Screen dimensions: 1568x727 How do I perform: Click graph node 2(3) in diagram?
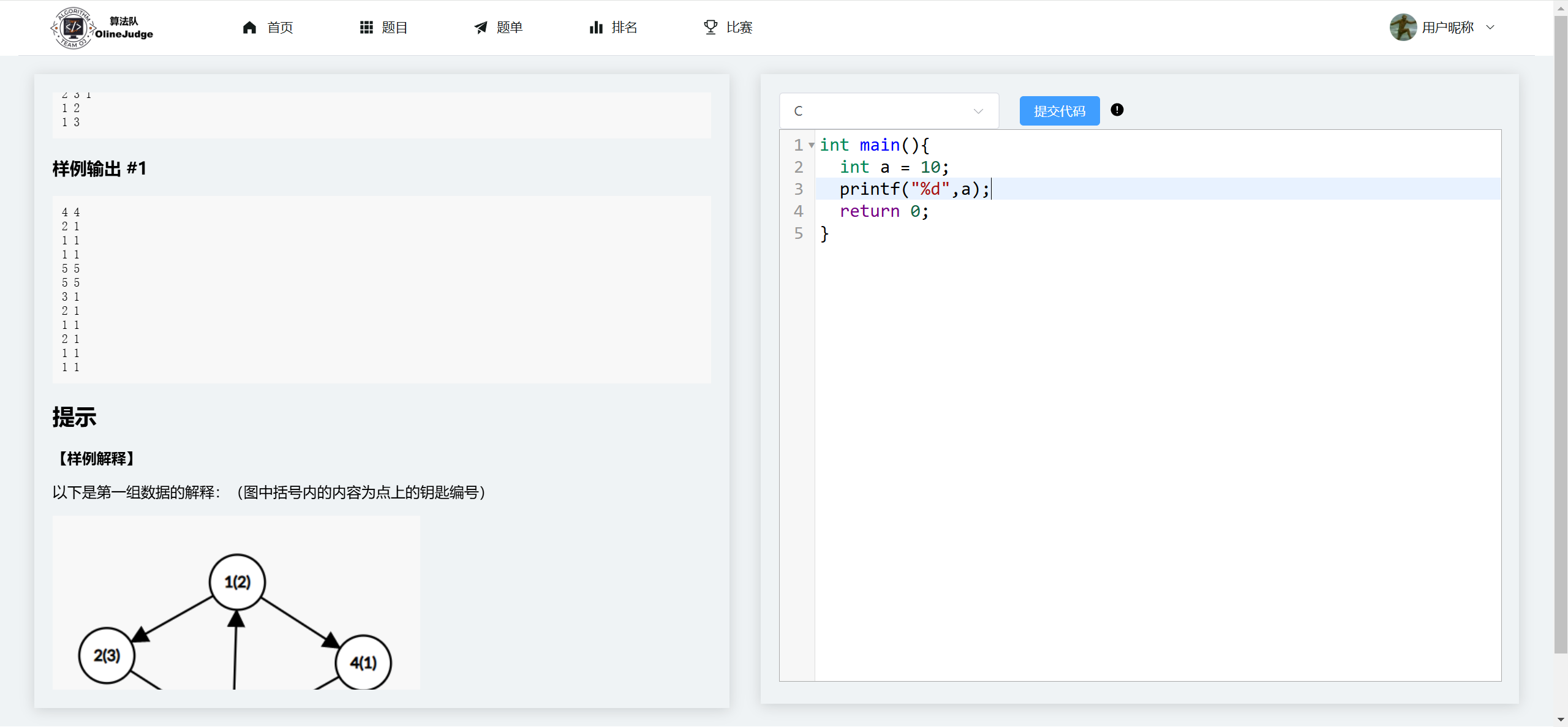[x=107, y=655]
